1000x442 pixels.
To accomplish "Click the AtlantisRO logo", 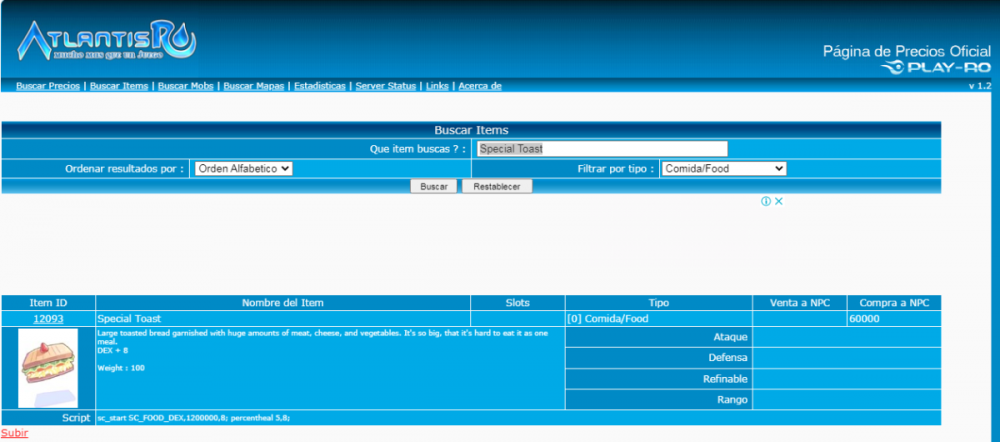I will pyautogui.click(x=105, y=41).
